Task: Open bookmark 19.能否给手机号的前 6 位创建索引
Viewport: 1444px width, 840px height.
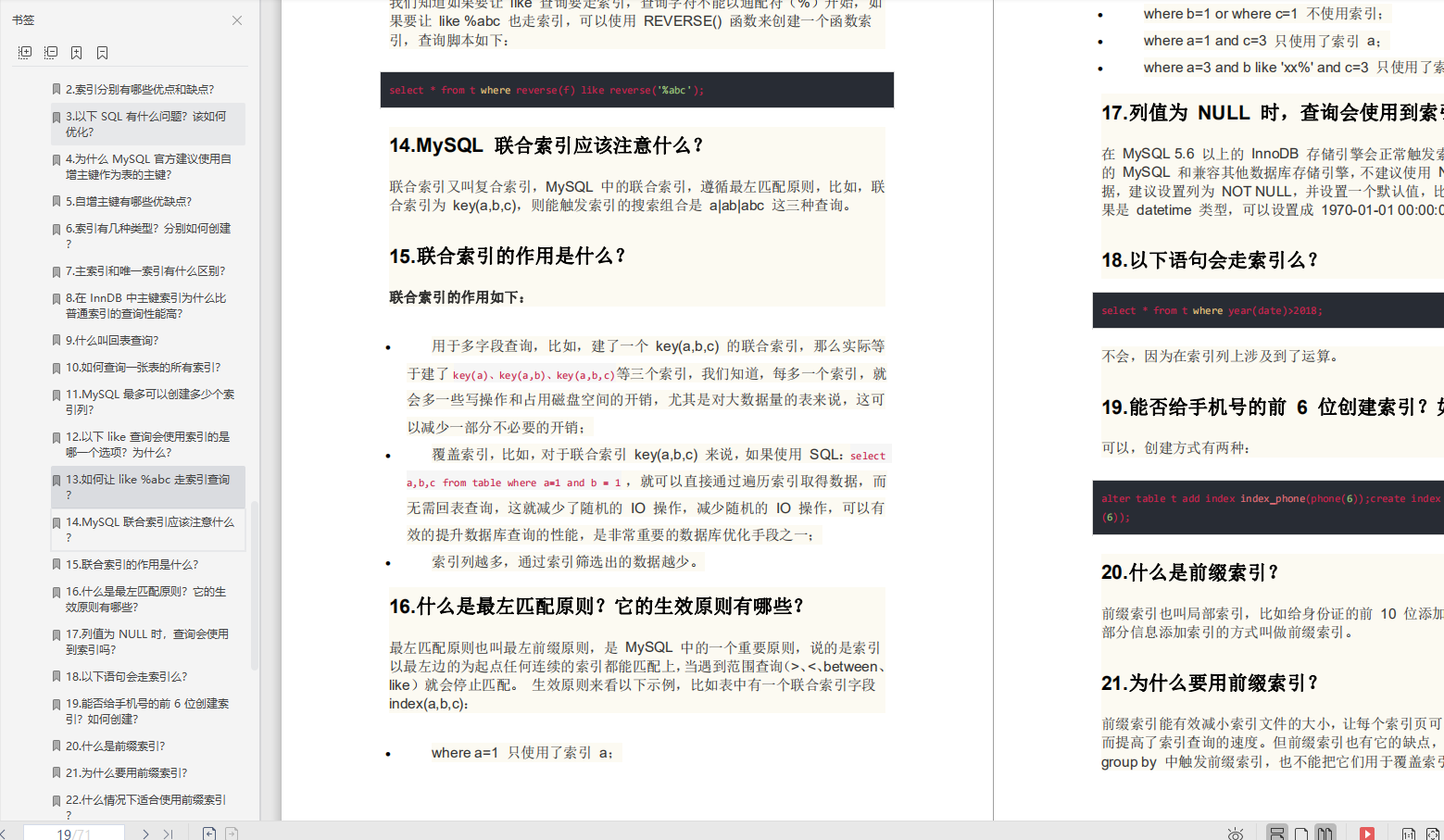Action: click(x=146, y=711)
